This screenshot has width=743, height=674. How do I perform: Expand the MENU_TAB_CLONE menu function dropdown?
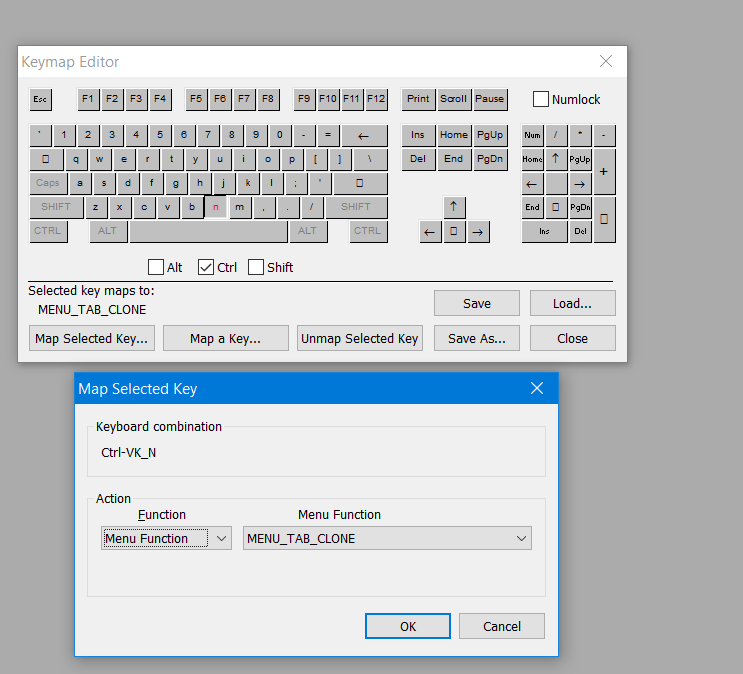(387, 539)
